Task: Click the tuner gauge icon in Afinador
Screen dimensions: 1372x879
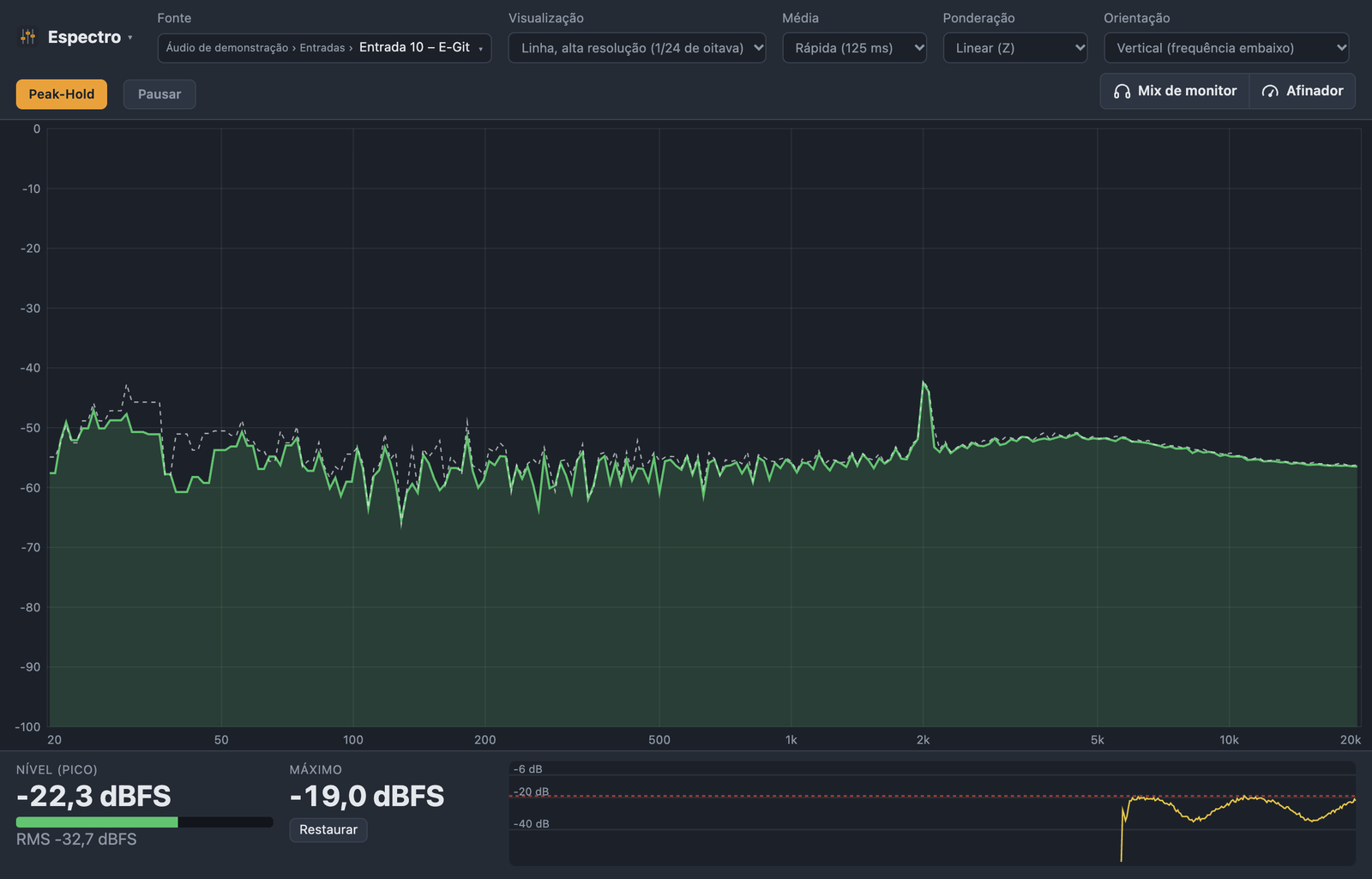Action: point(1270,91)
